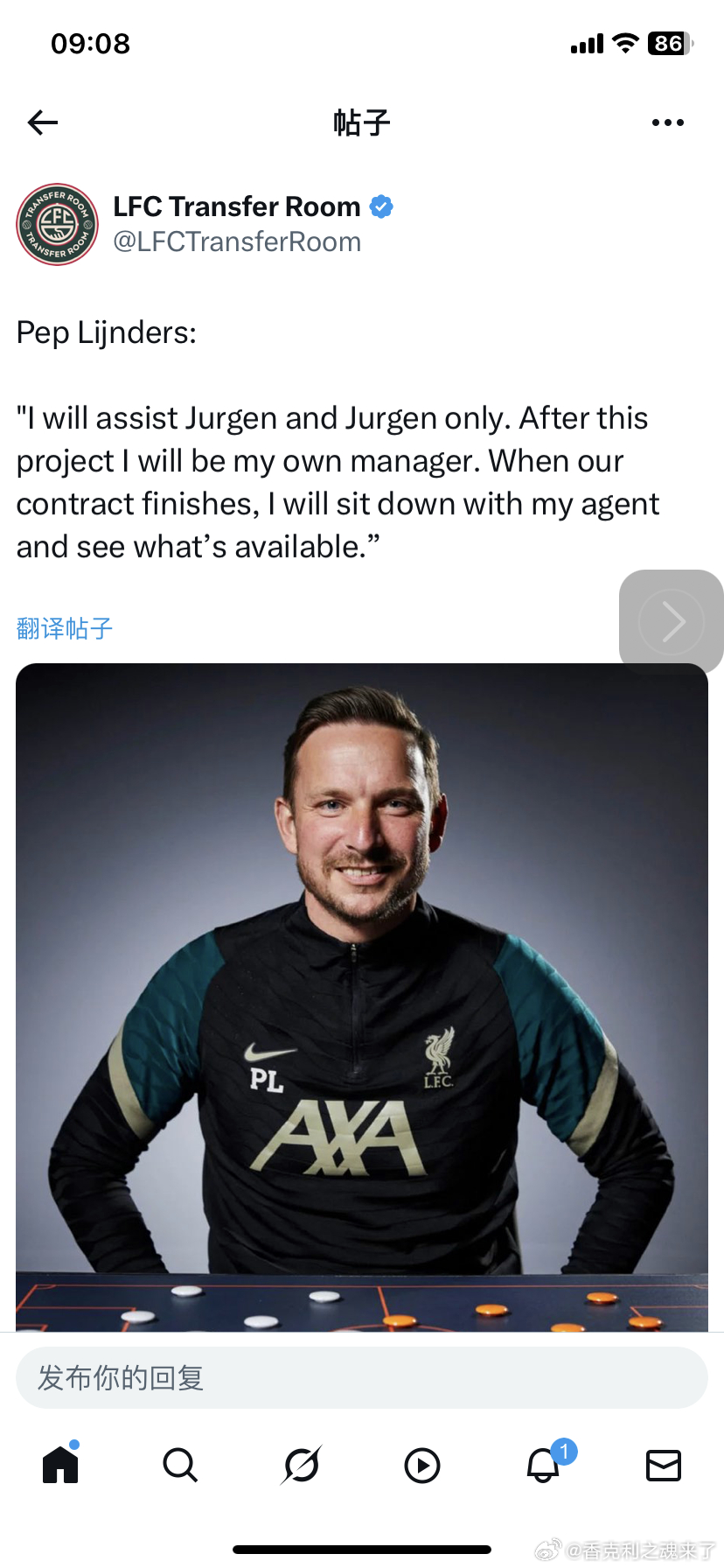Go to the Home tab
The width and height of the screenshot is (724, 1568).
click(60, 1464)
